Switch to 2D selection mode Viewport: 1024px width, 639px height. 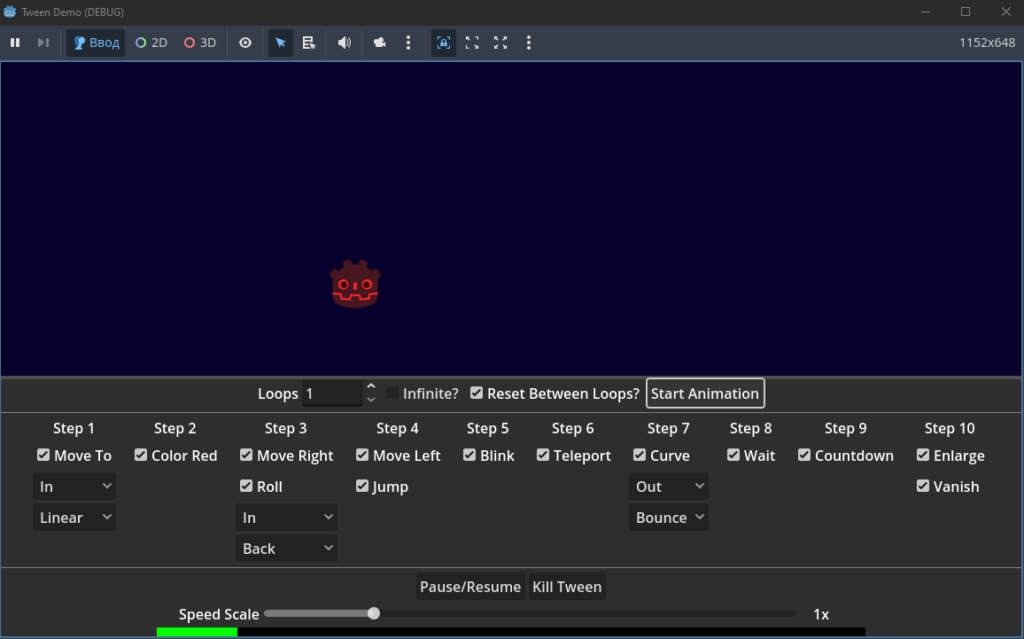(x=152, y=42)
